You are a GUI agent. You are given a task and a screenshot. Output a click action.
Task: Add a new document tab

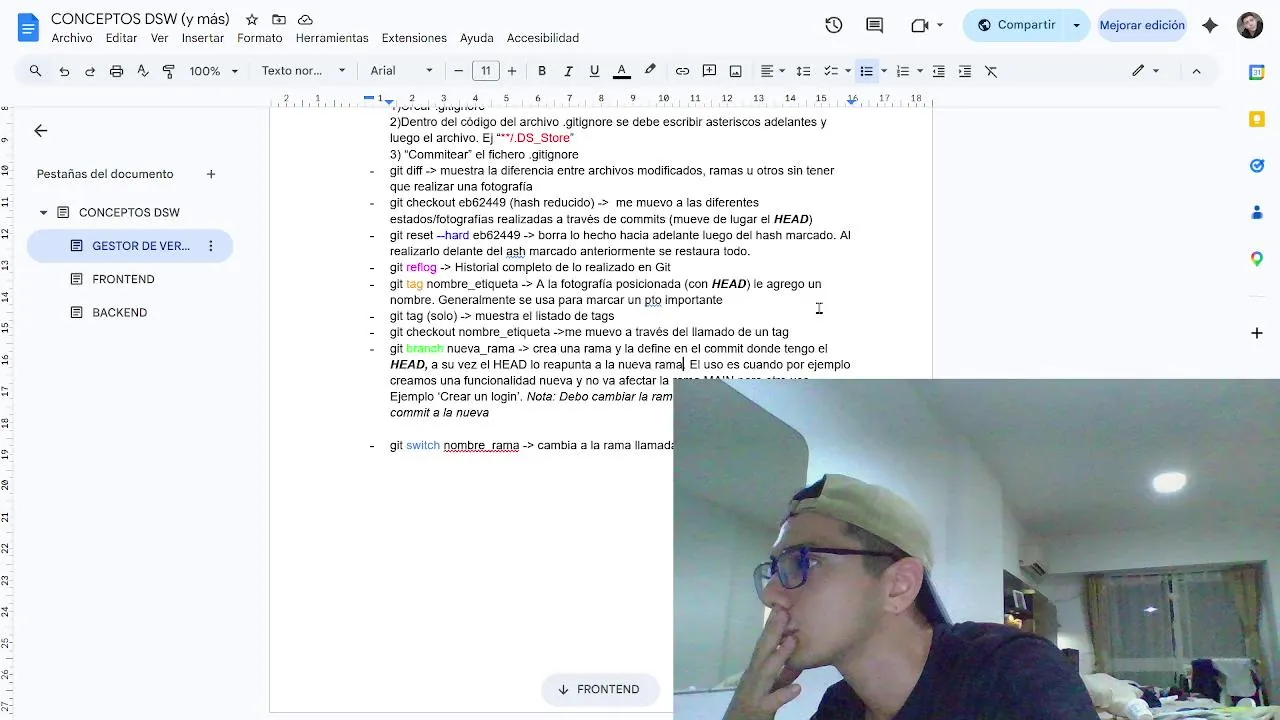[211, 174]
